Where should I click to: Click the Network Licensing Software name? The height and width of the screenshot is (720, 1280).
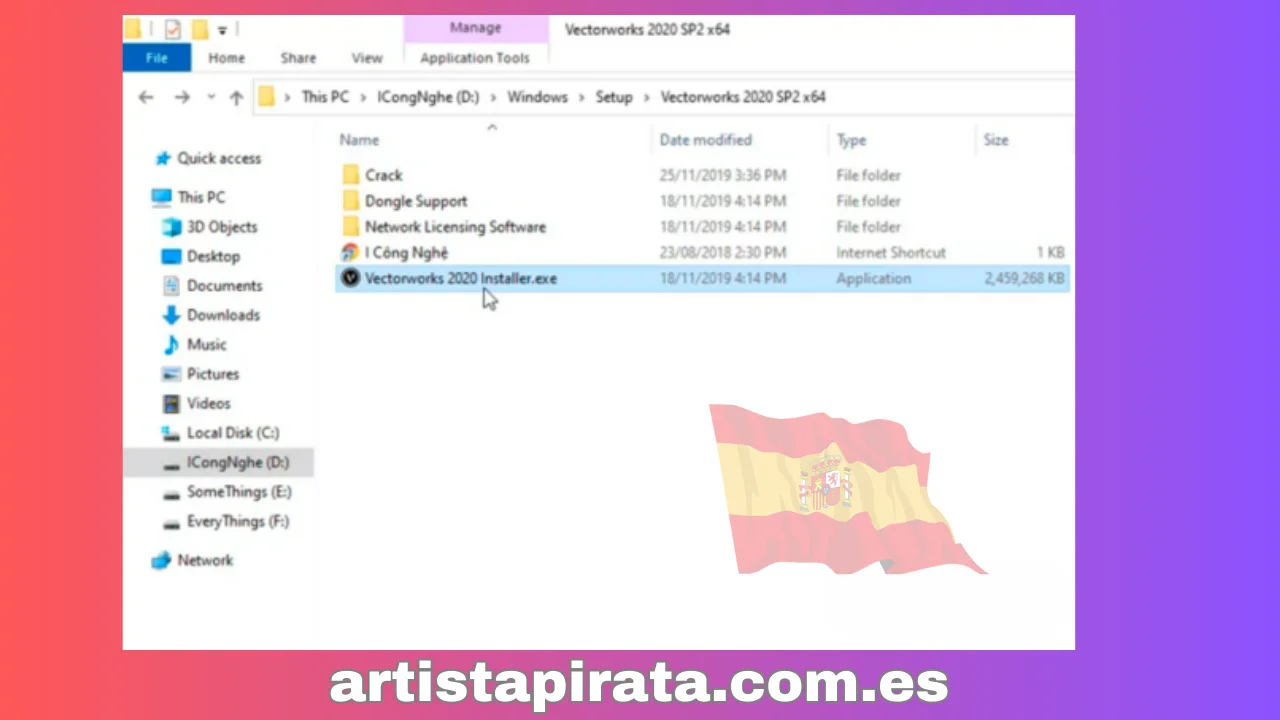click(455, 227)
